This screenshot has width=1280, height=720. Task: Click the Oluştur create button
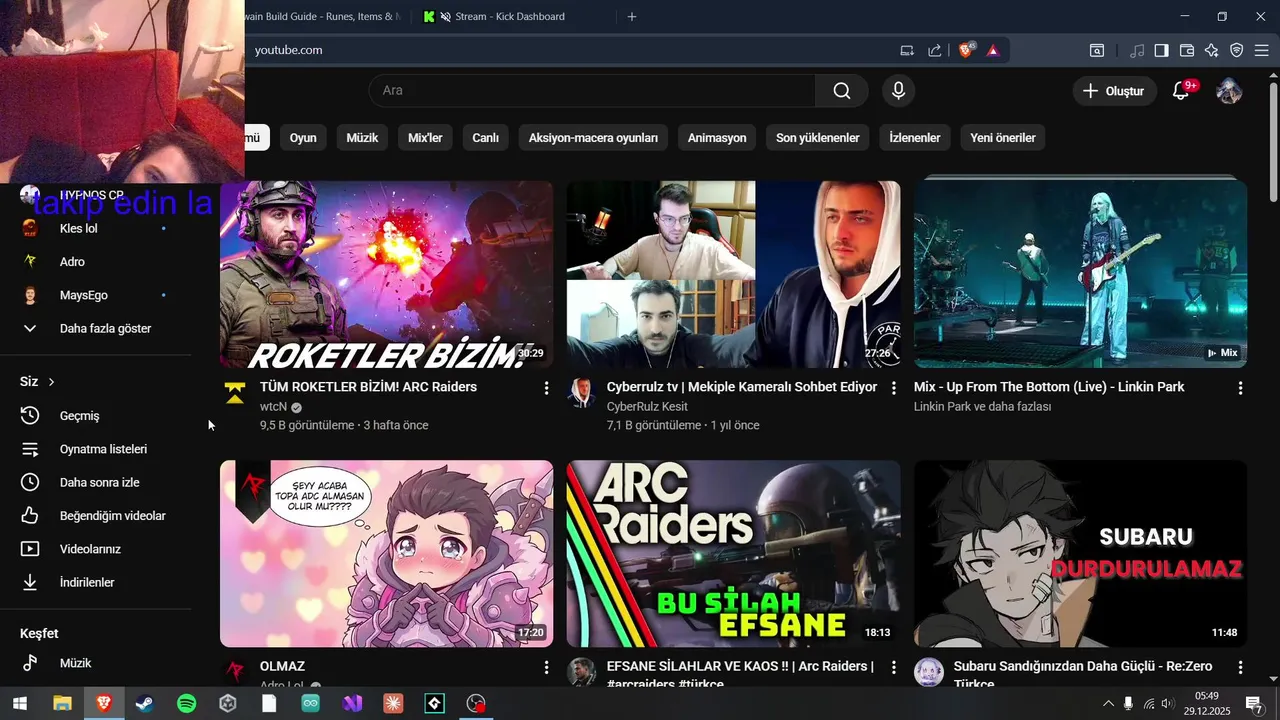click(x=1115, y=91)
